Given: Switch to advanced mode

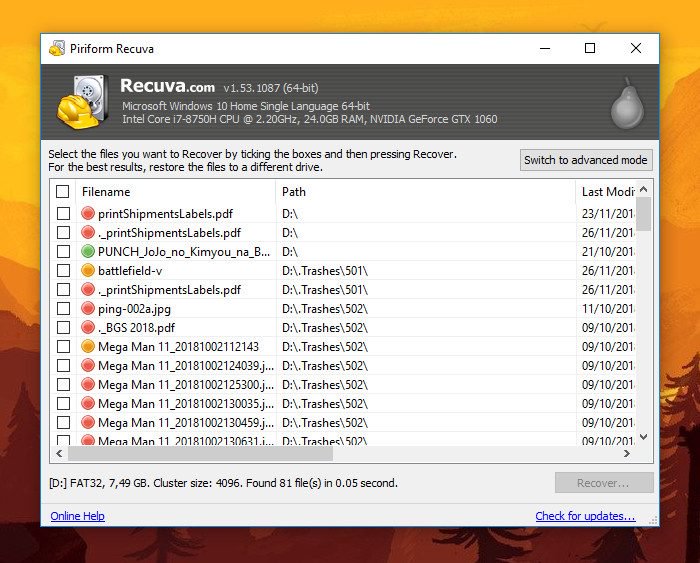Looking at the screenshot, I should click(x=586, y=160).
